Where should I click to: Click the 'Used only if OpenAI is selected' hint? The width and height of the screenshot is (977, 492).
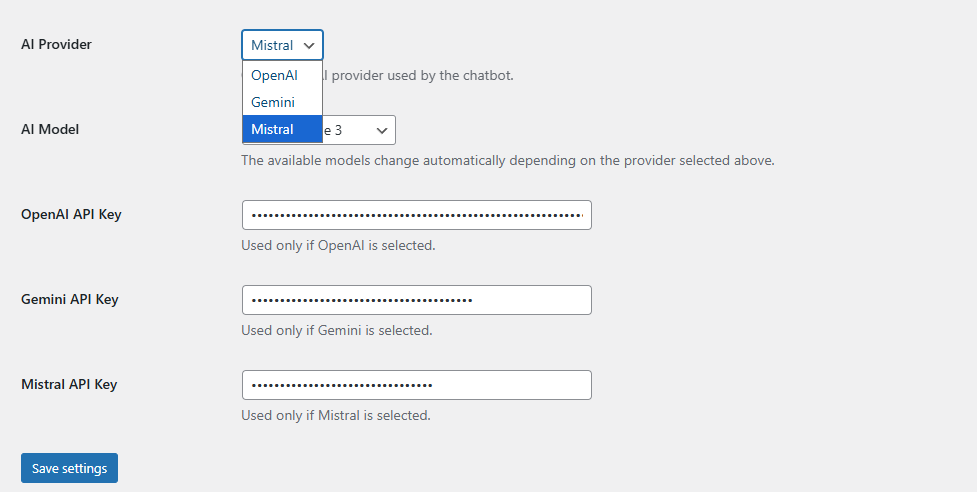338,245
